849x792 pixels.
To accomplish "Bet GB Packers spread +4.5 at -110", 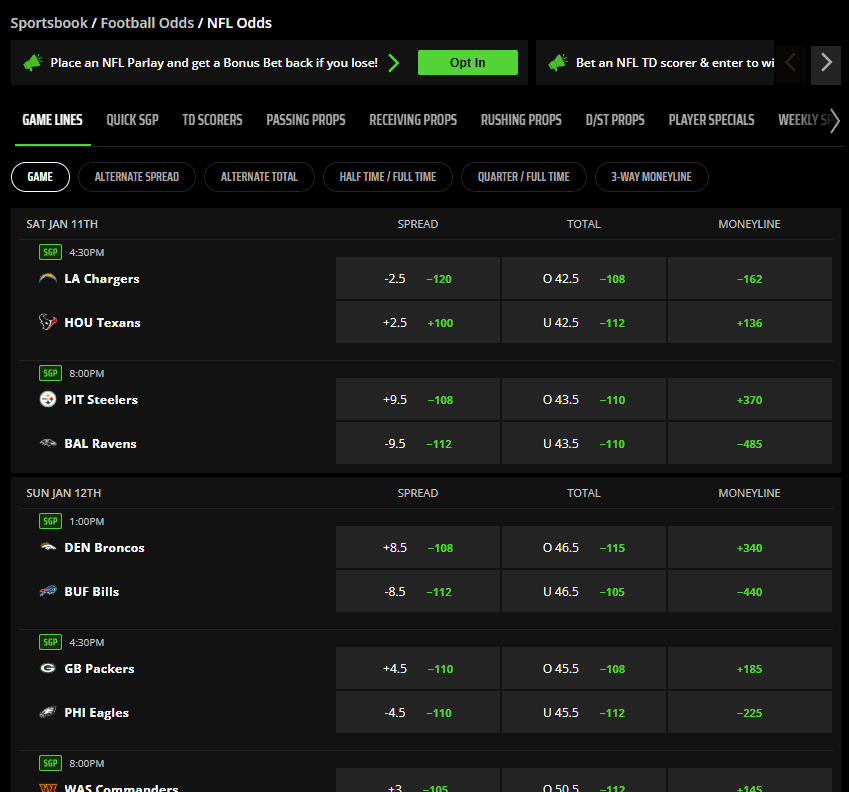I will [418, 669].
